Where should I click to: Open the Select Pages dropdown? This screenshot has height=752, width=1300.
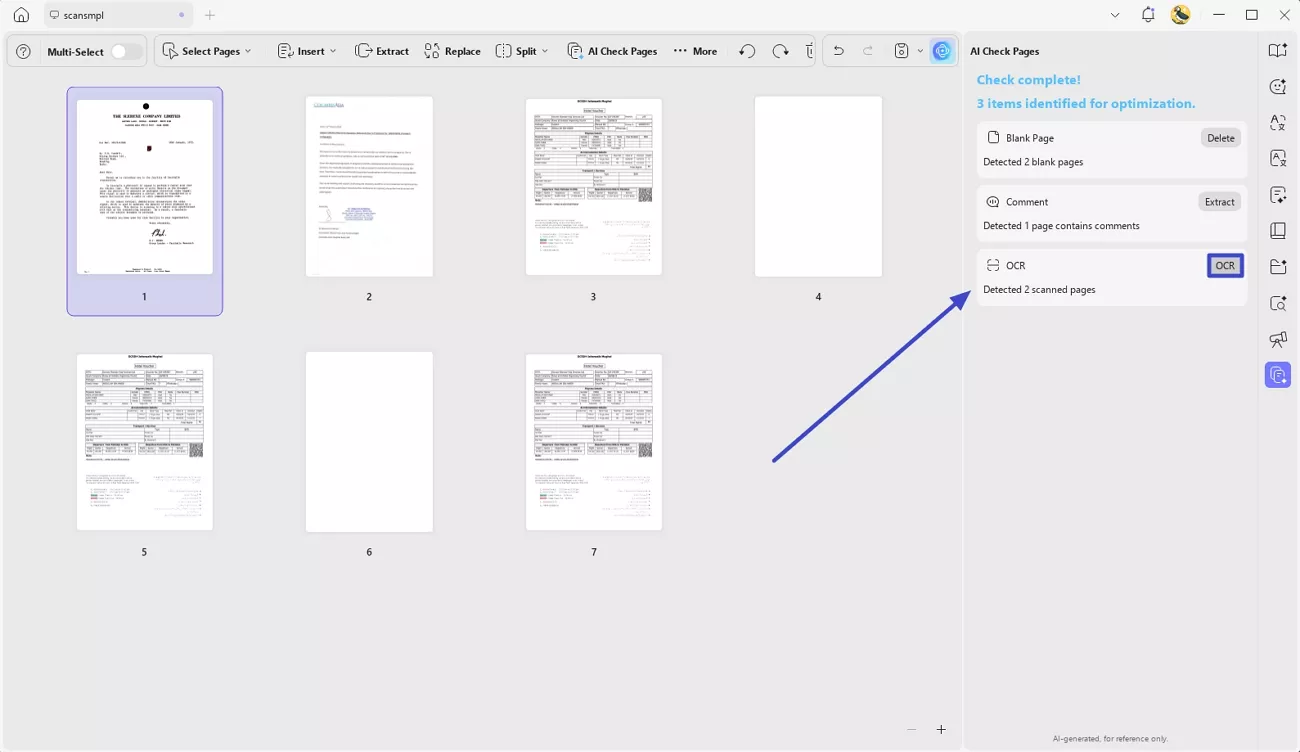pos(208,50)
